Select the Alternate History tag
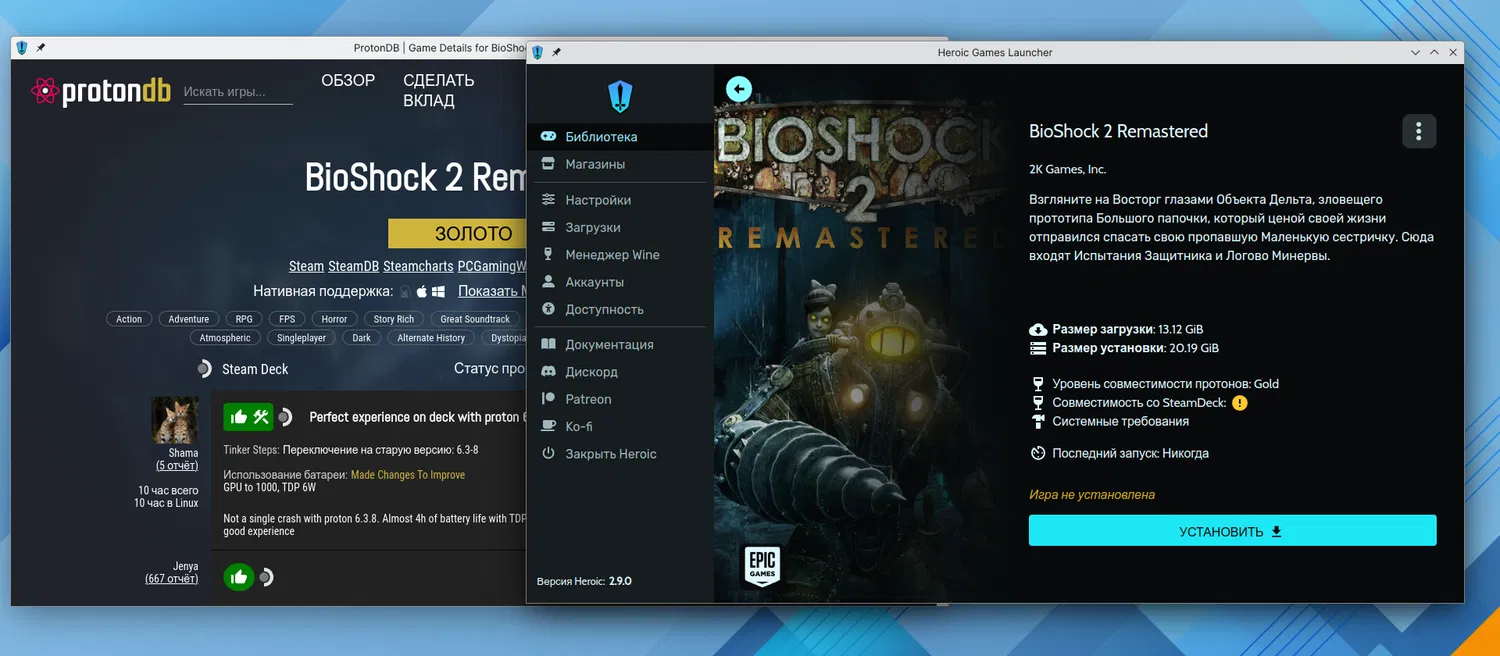The width and height of the screenshot is (1500, 656). coord(431,338)
